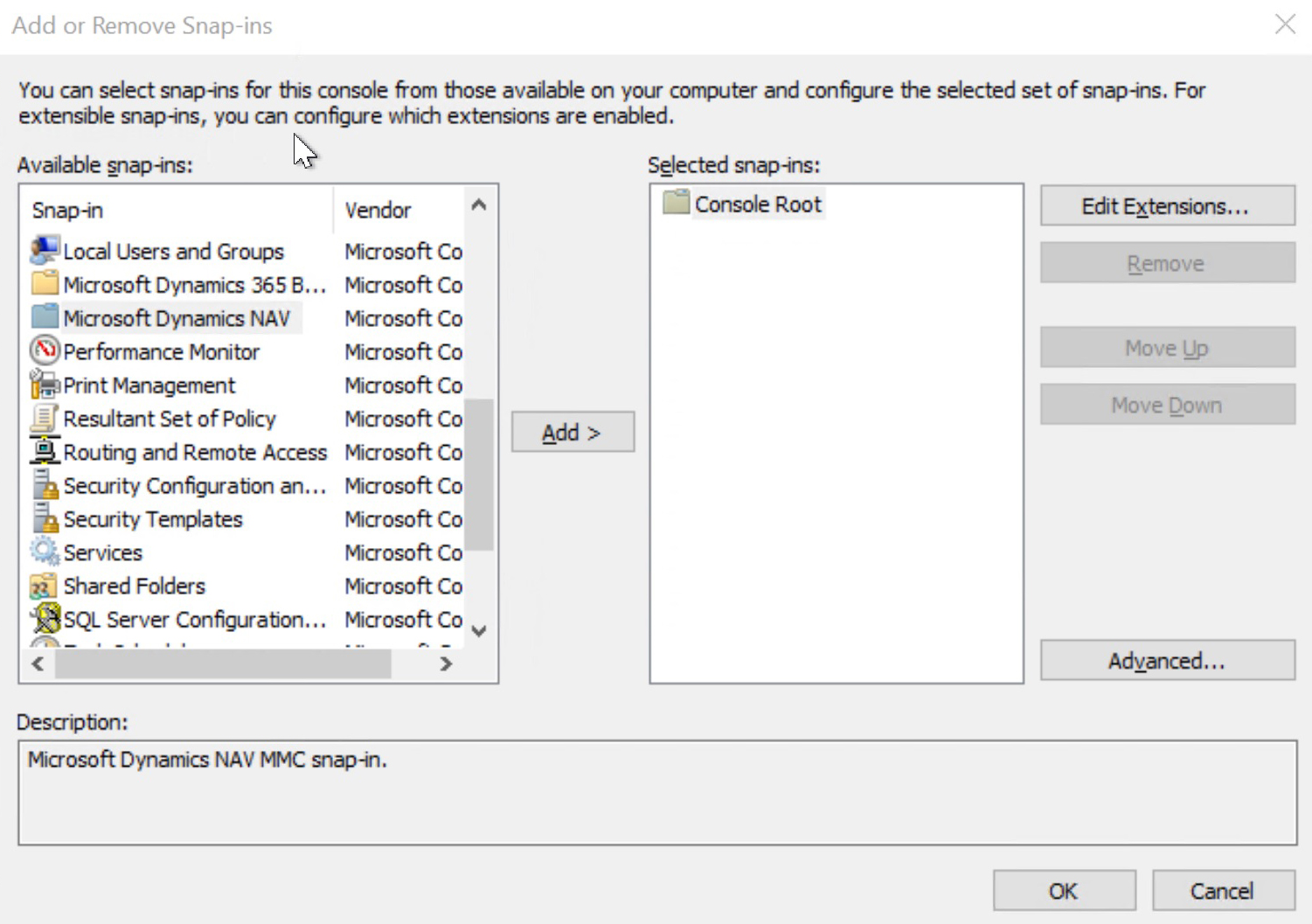This screenshot has height=924, width=1312.
Task: Confirm with the OK button
Action: (1064, 890)
